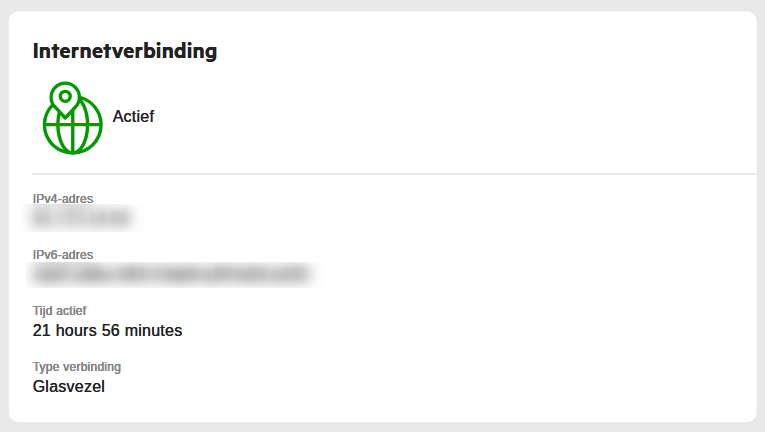The height and width of the screenshot is (432, 765).
Task: Click the gray margin right of the card
Action: click(760, 216)
